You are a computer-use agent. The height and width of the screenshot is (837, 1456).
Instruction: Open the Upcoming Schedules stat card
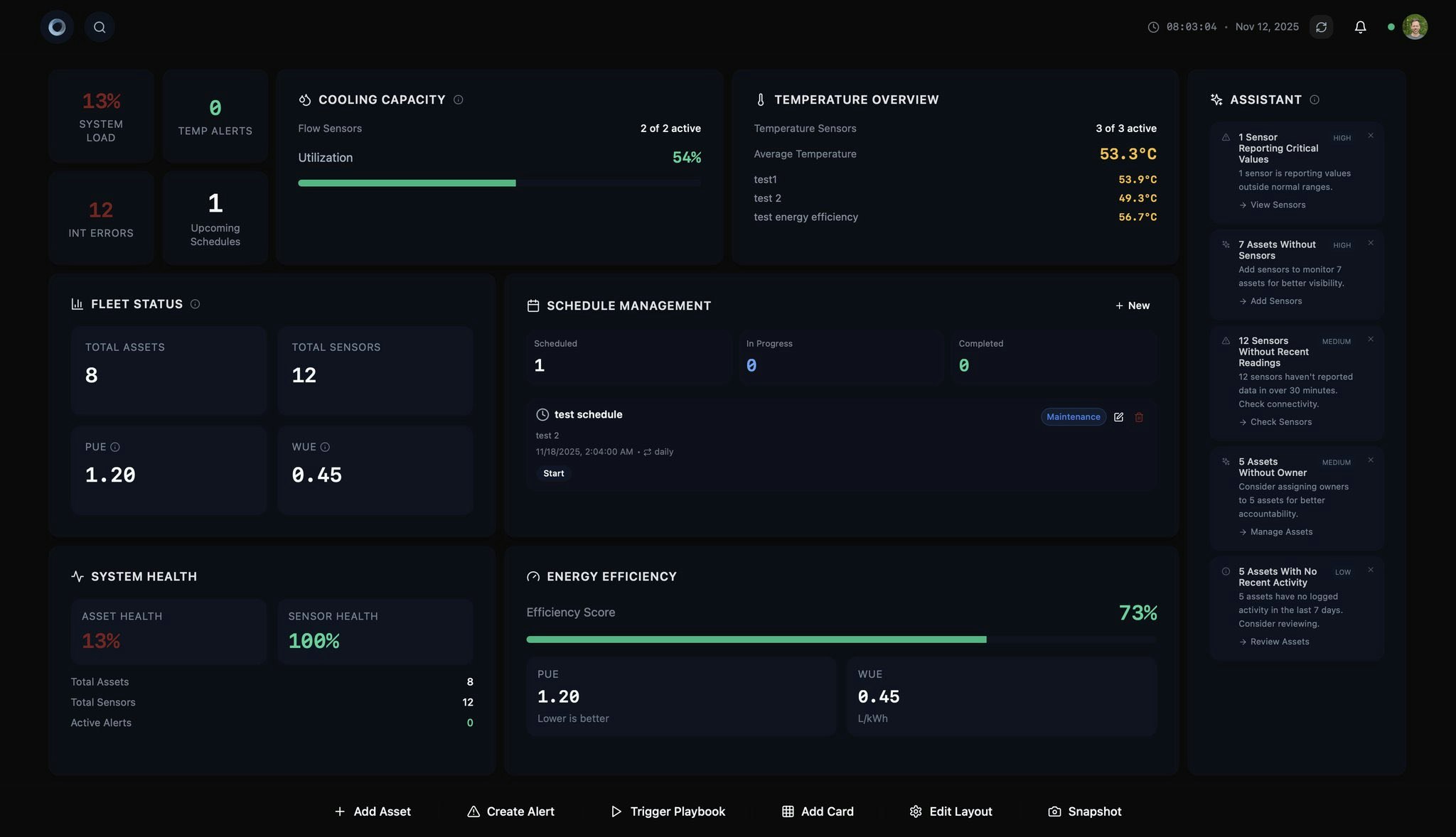(x=215, y=217)
